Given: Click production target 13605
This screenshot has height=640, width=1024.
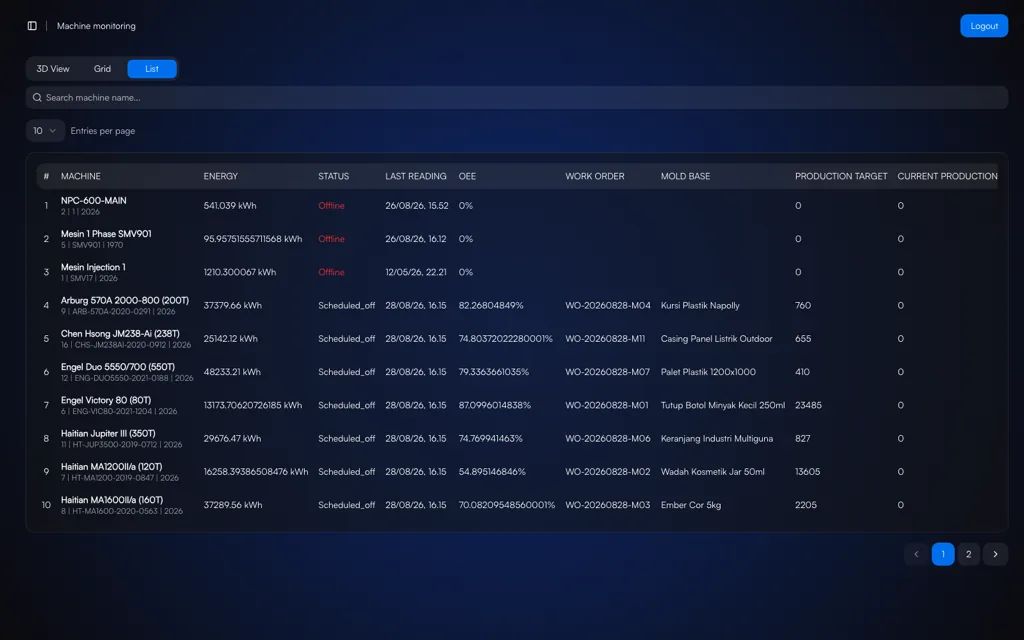Looking at the screenshot, I should coord(808,472).
